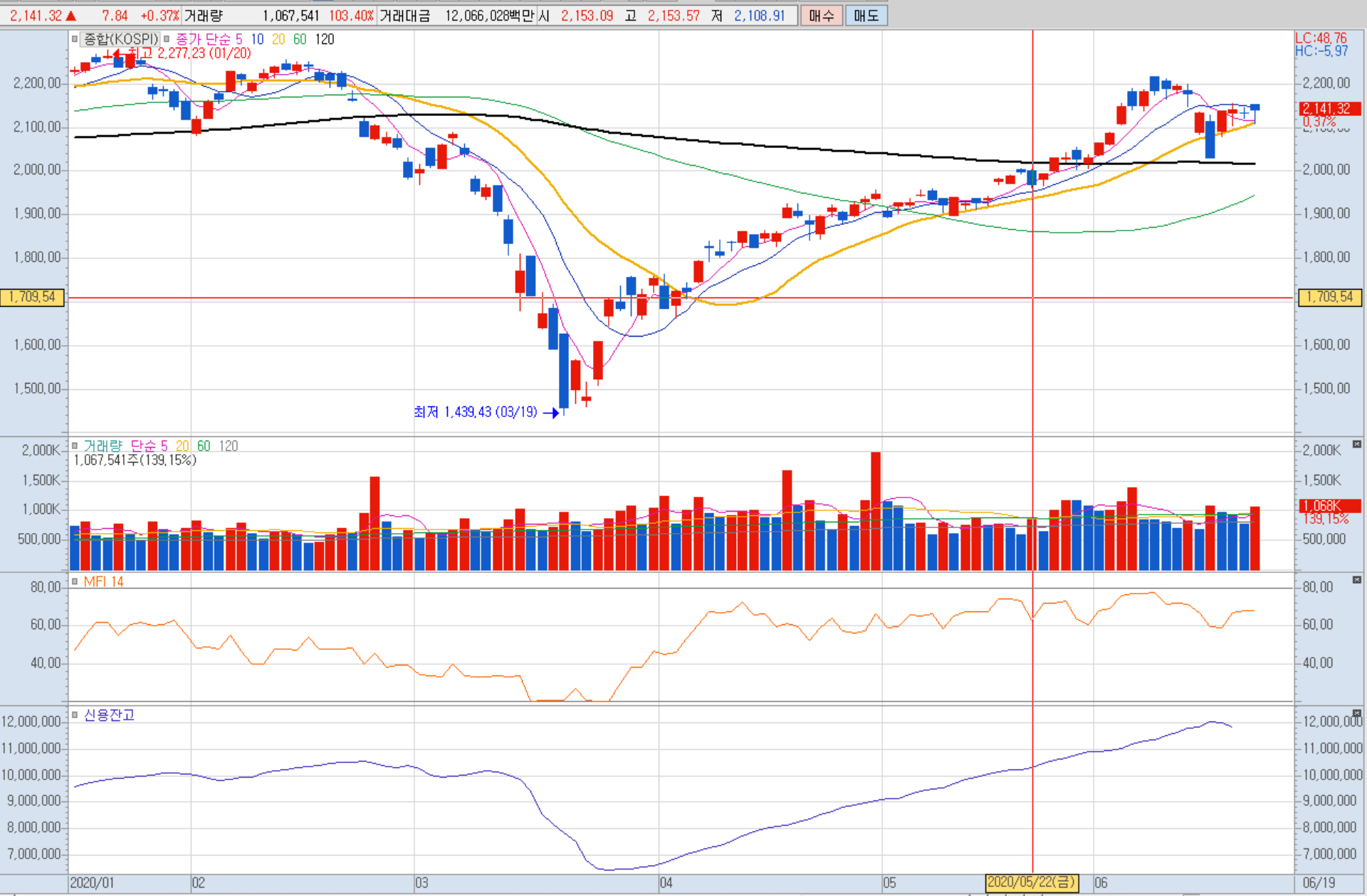Close the MFI 14 indicator panel
The image size is (1367, 896).
coord(1356,580)
